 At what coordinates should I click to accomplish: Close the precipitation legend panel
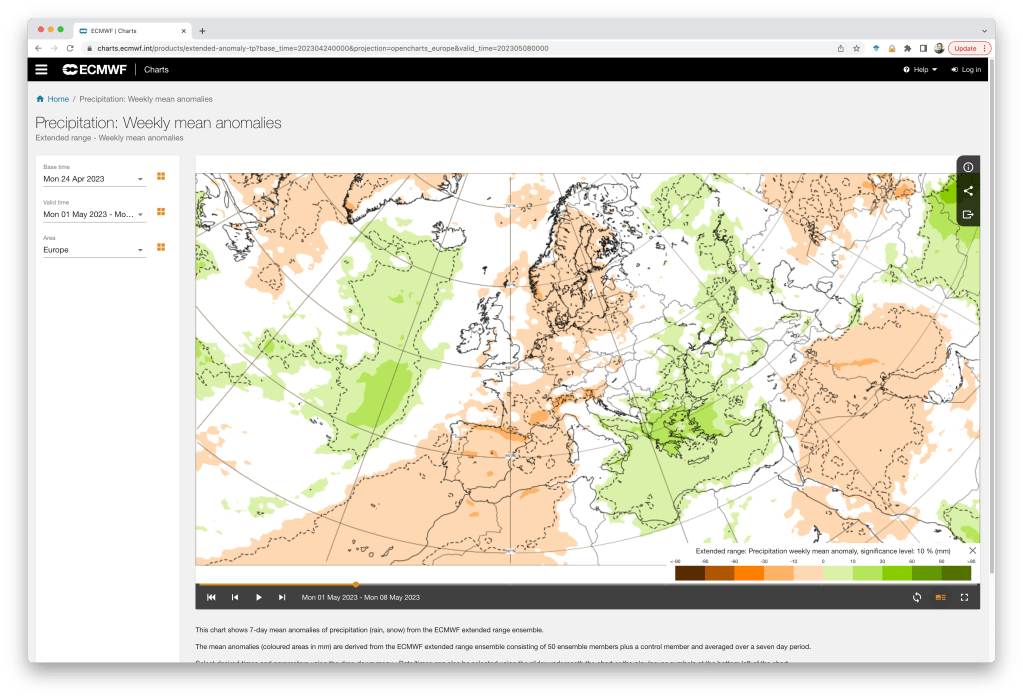(x=972, y=550)
